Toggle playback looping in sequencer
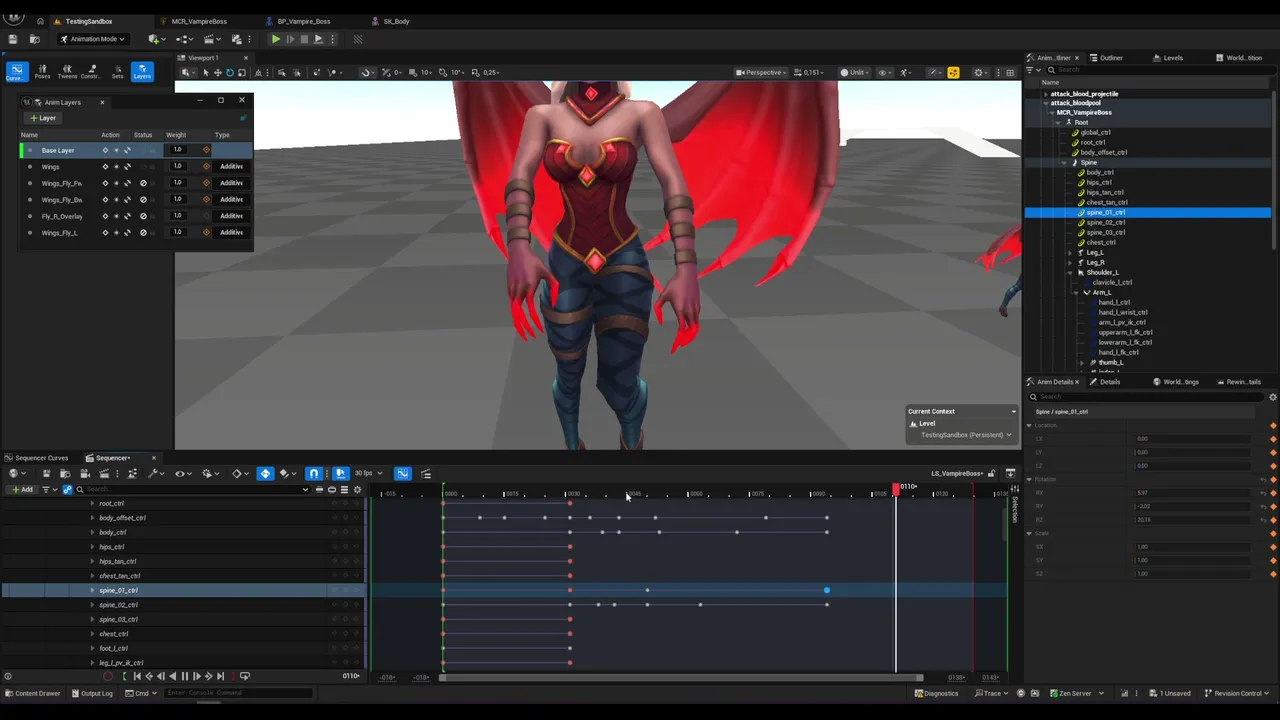Image resolution: width=1280 pixels, height=720 pixels. pyautogui.click(x=244, y=677)
